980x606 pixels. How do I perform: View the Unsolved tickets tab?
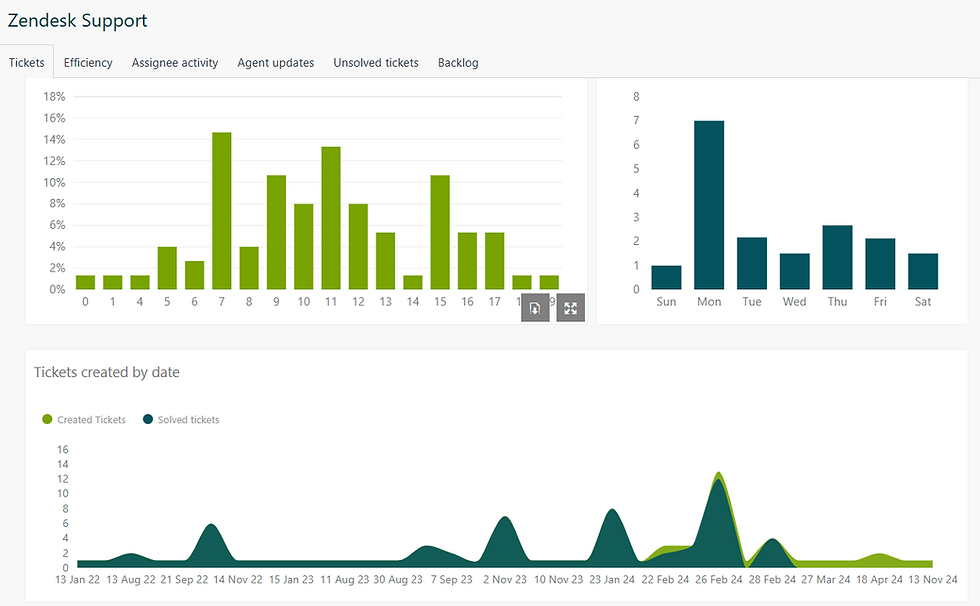pyautogui.click(x=375, y=62)
